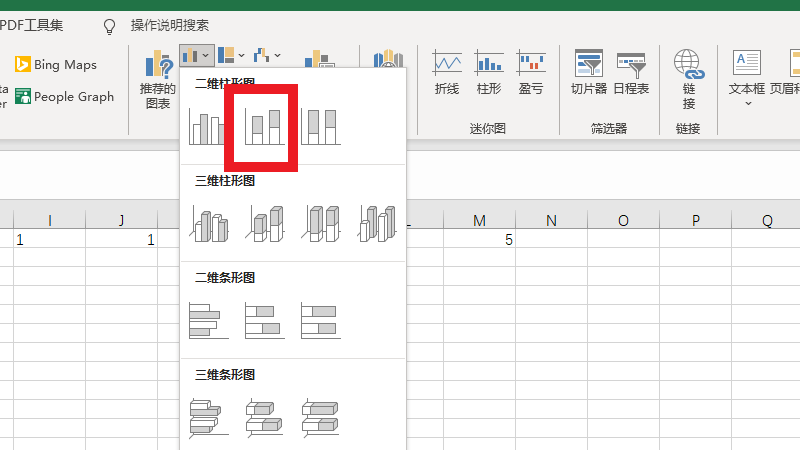800x450 pixels.
Task: Choose the 2-D clustered bar chart
Action: [x=209, y=320]
